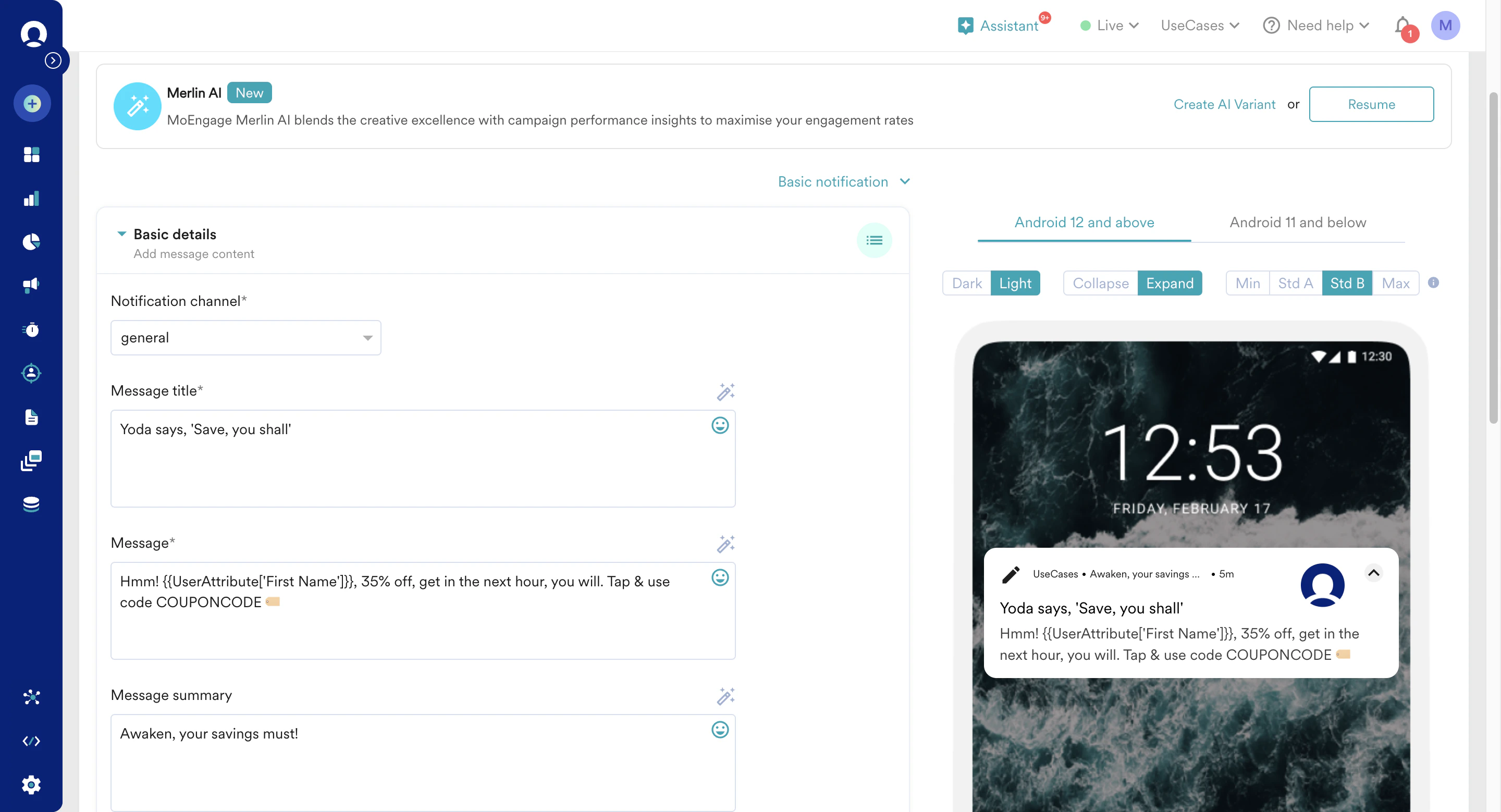Click the plus create button in sidebar
This screenshot has height=812, width=1501.
click(32, 104)
